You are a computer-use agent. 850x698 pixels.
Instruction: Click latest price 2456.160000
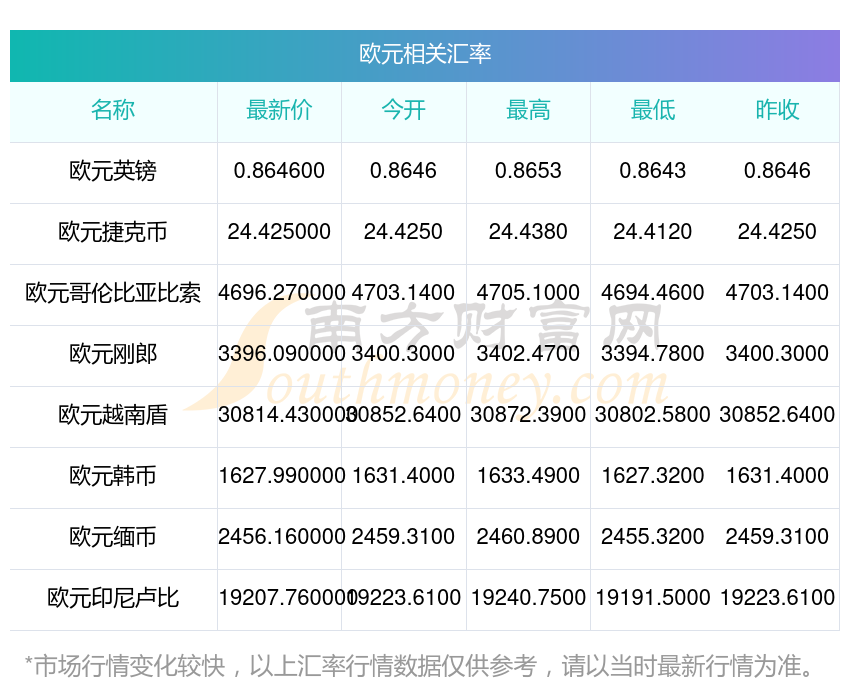tap(281, 537)
